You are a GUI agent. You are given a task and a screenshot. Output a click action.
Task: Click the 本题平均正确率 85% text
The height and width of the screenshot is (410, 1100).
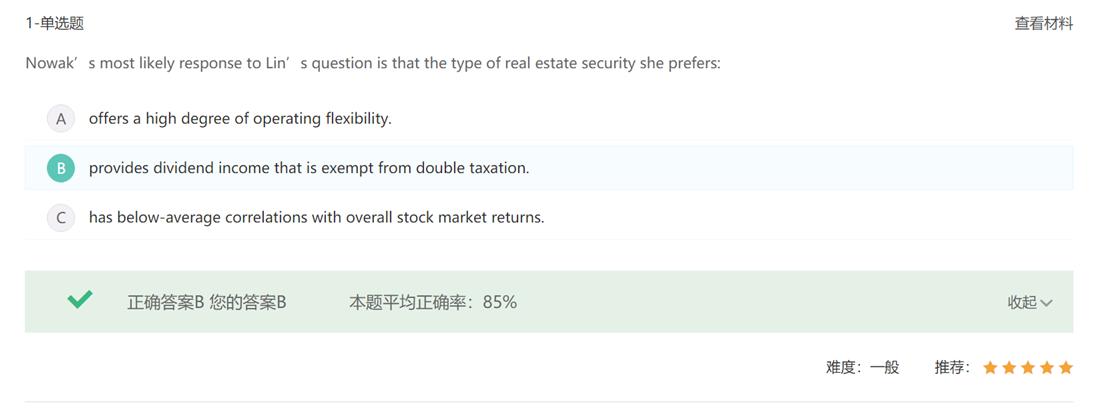point(433,303)
